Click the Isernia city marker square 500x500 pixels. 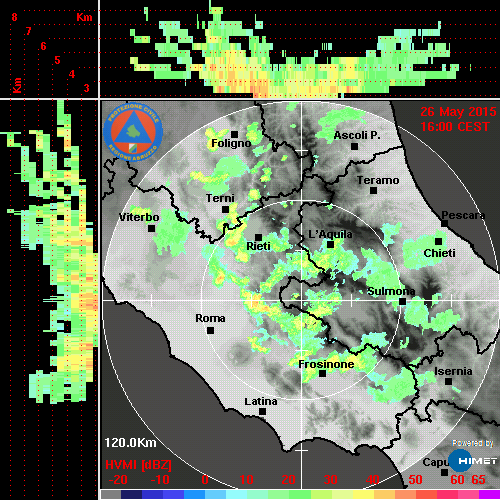pos(449,381)
